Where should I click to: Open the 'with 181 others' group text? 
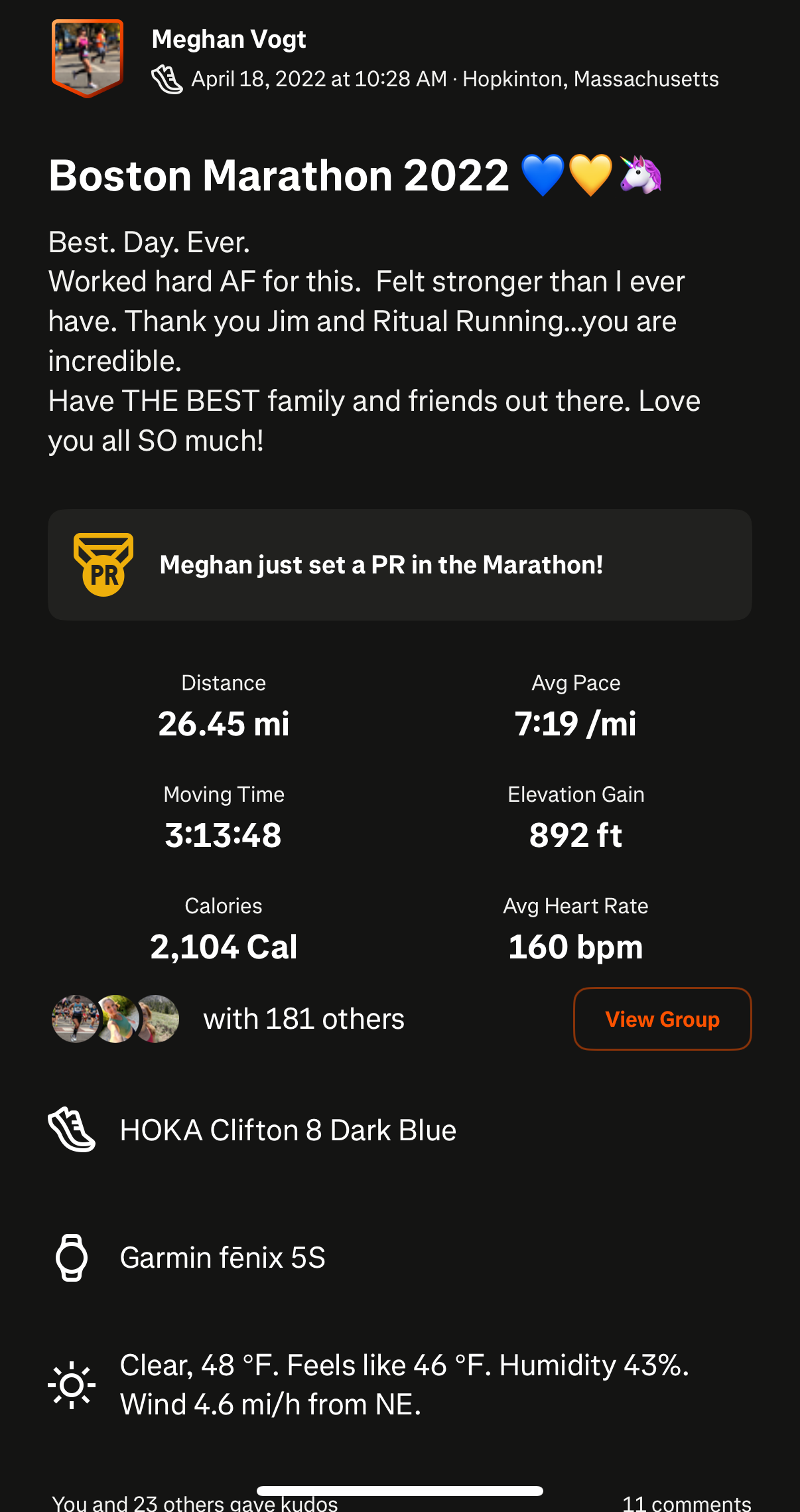[x=304, y=1019]
